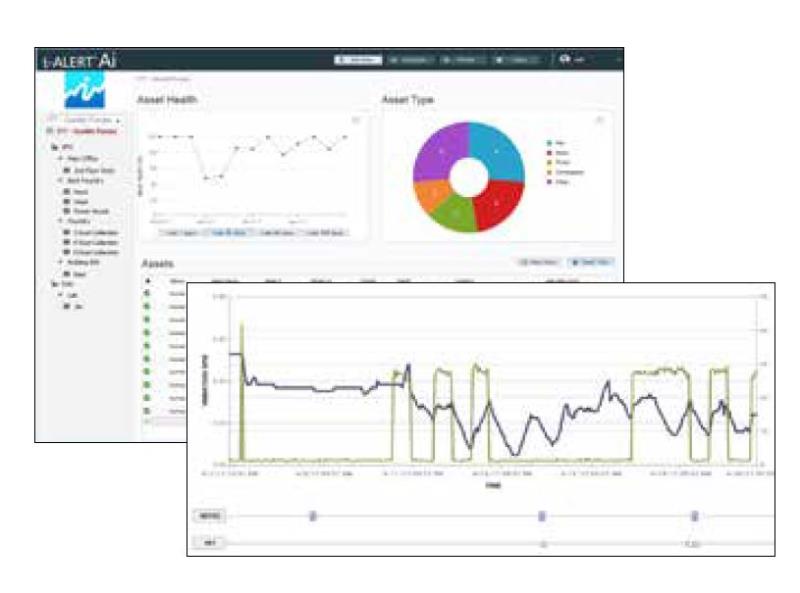Switch Assets to the highlighted Table View toggle

point(591,262)
